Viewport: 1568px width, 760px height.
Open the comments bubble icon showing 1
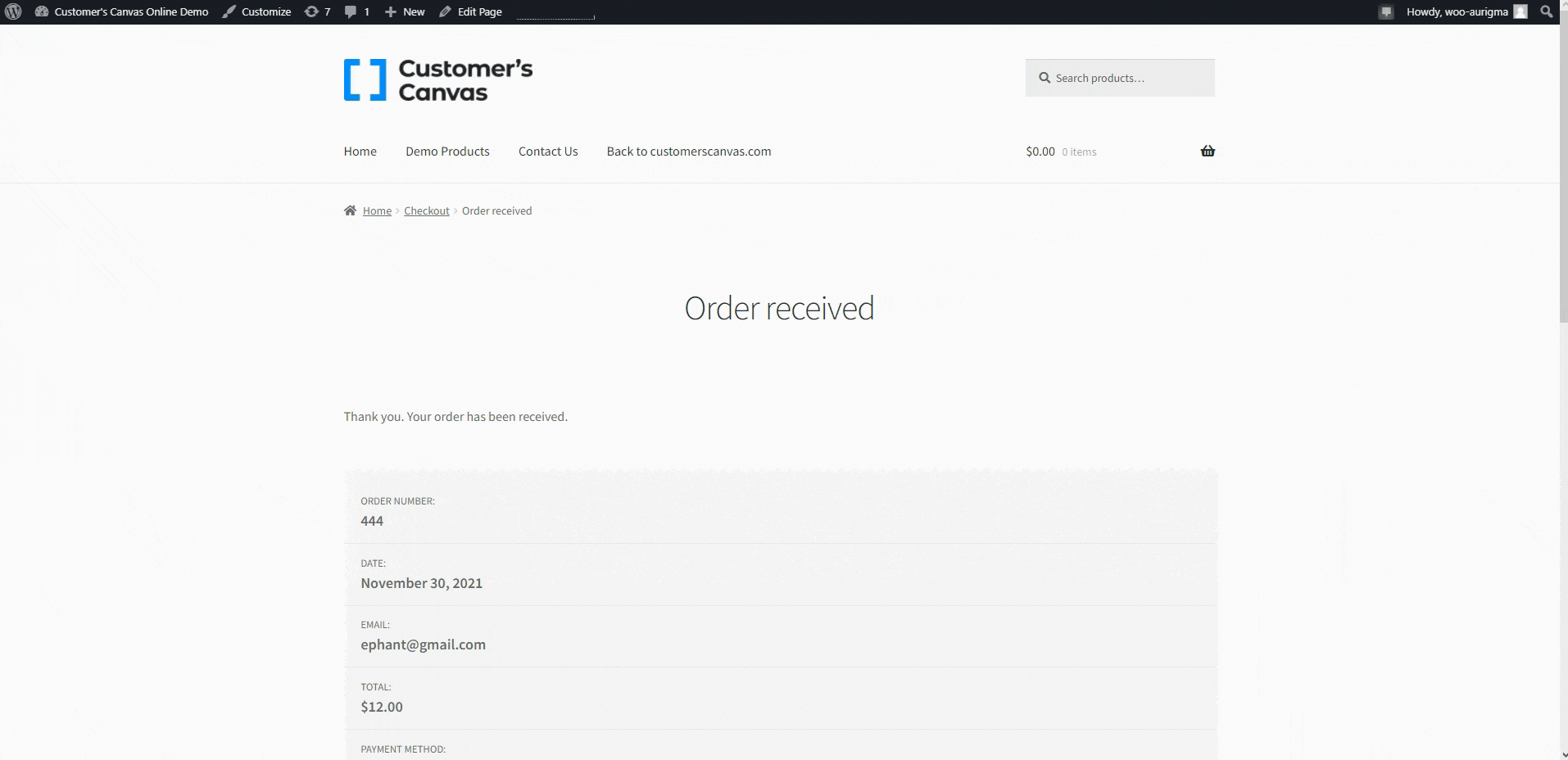pos(351,12)
